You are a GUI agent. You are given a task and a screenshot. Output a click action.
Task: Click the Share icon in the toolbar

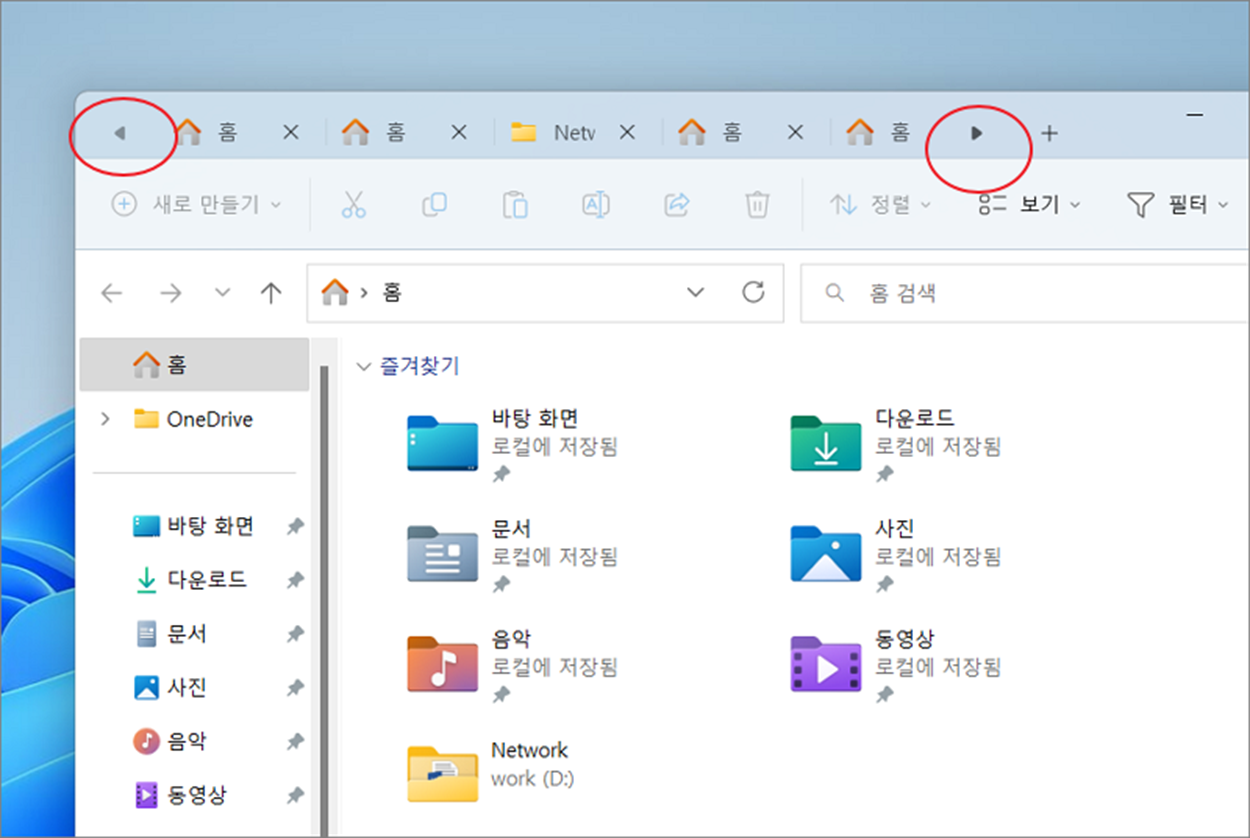pyautogui.click(x=677, y=205)
